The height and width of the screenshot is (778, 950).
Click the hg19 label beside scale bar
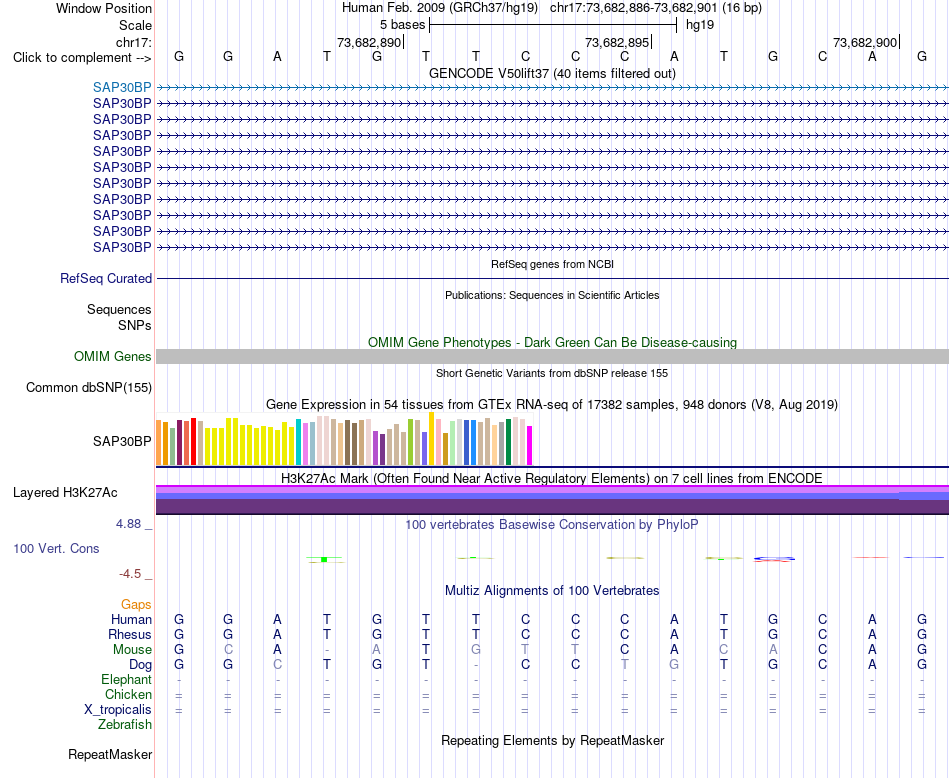click(x=700, y=25)
